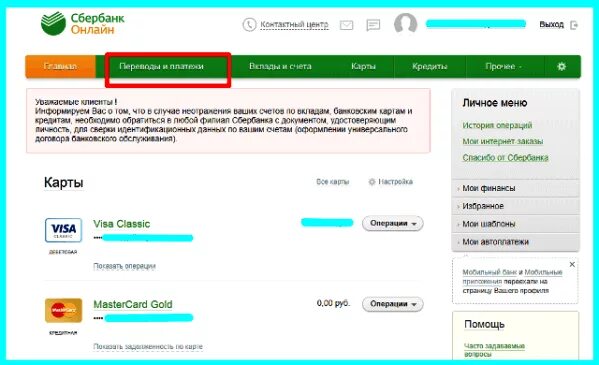Open the MasterCard Gold card name link
The image size is (599, 365).
[133, 305]
